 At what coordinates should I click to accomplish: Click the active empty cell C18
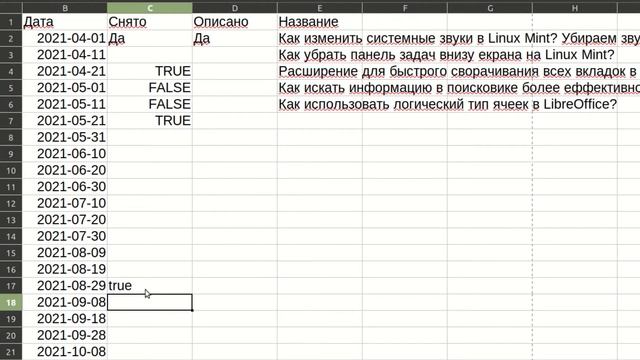[x=149, y=302]
